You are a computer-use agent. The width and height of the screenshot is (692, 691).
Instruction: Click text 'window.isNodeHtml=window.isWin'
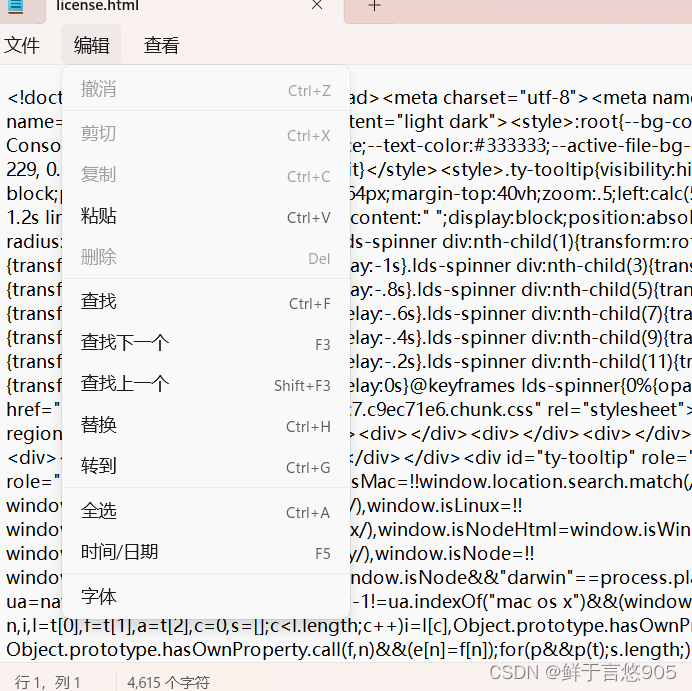535,530
